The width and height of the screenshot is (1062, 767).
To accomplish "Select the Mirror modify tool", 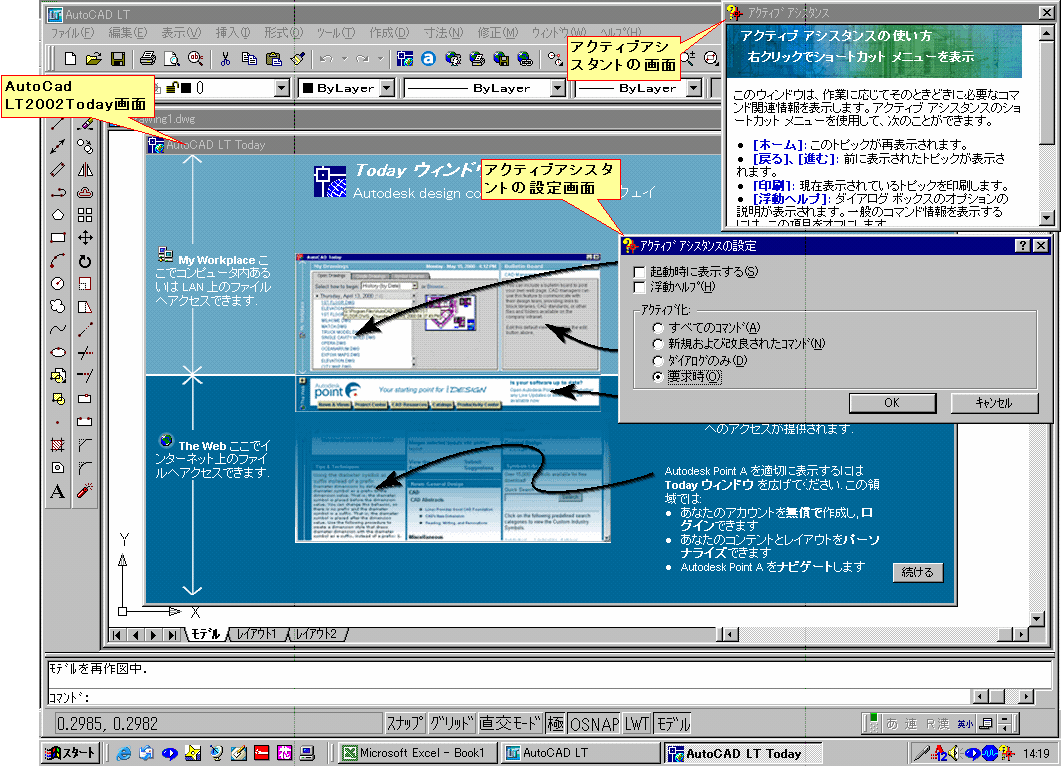I will [85, 169].
